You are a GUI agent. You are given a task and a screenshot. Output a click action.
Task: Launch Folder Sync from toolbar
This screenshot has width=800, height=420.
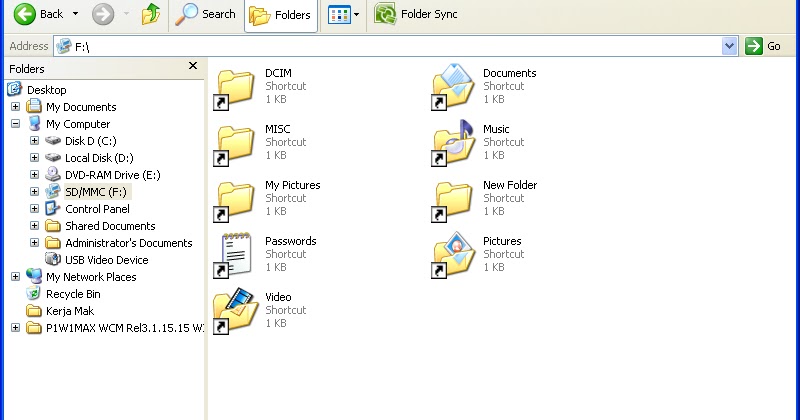click(416, 14)
